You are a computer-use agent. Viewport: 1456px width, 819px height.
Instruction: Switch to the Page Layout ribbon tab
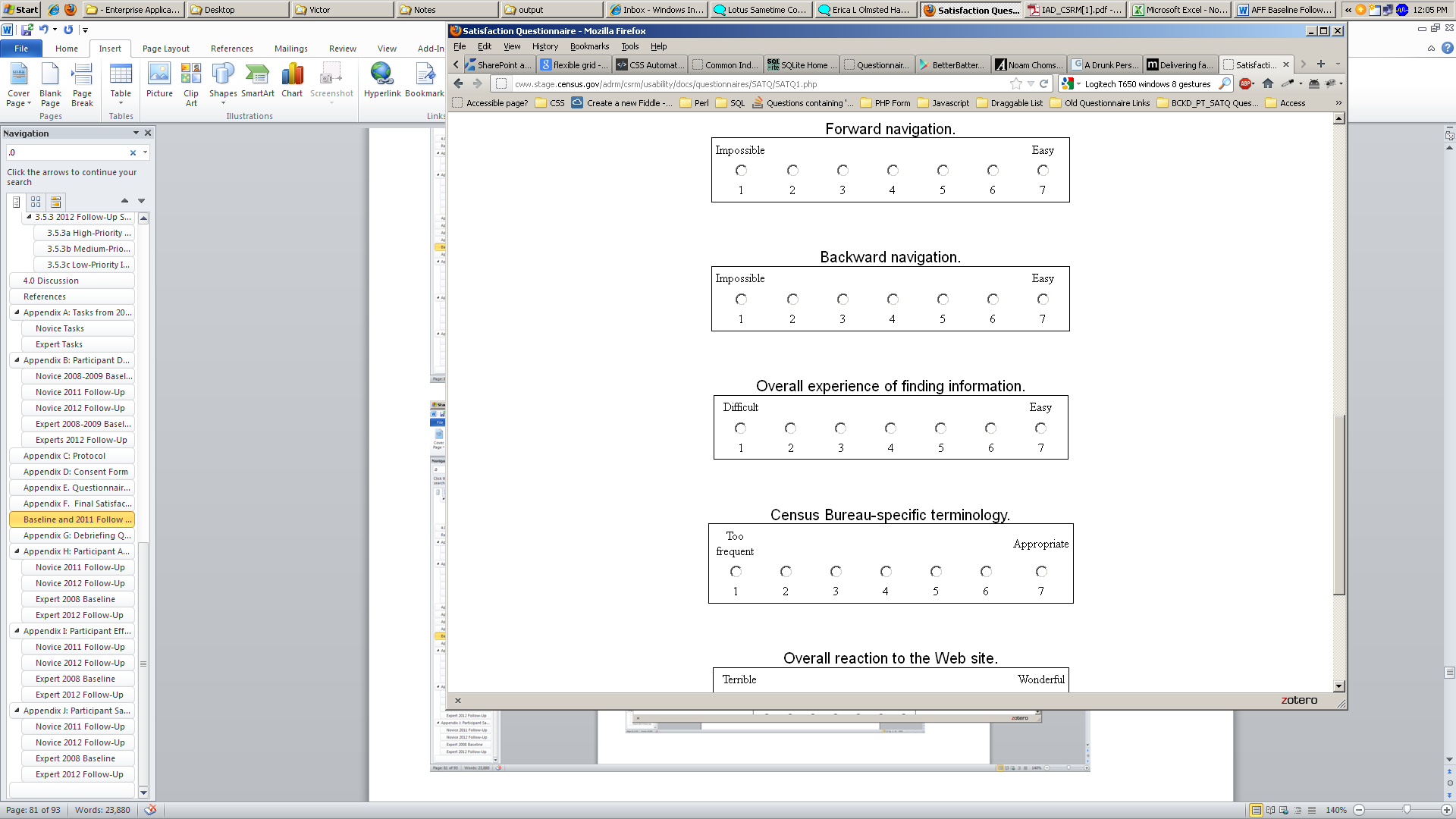click(166, 49)
